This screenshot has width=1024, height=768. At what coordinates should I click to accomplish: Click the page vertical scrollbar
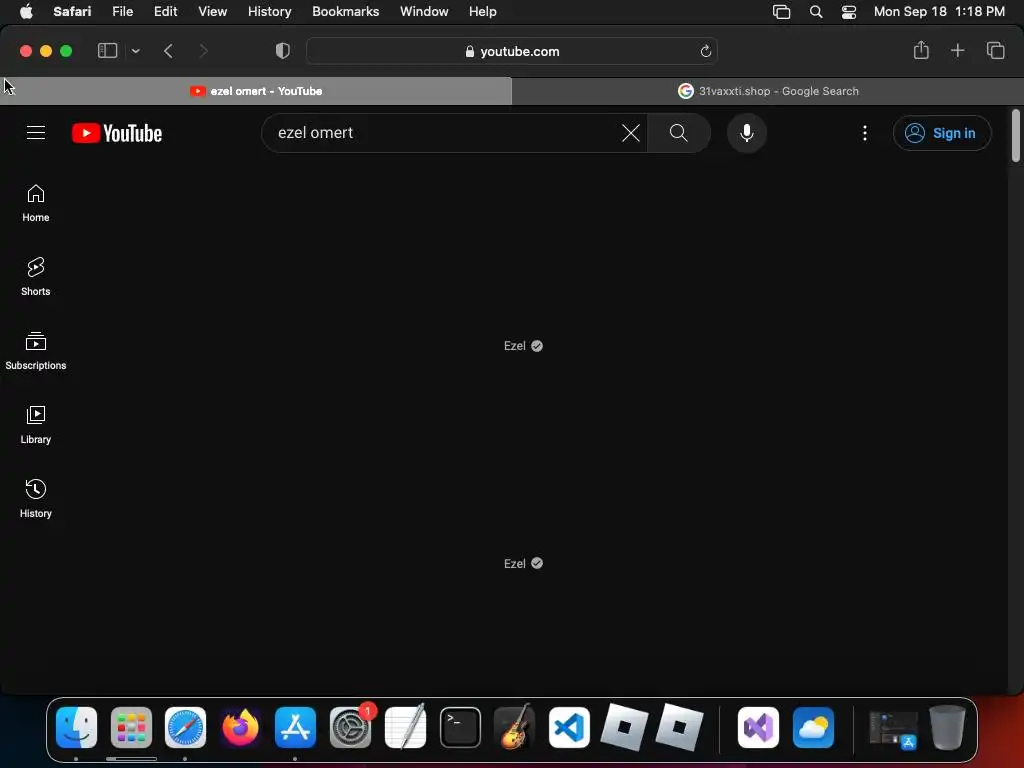coord(1016,136)
